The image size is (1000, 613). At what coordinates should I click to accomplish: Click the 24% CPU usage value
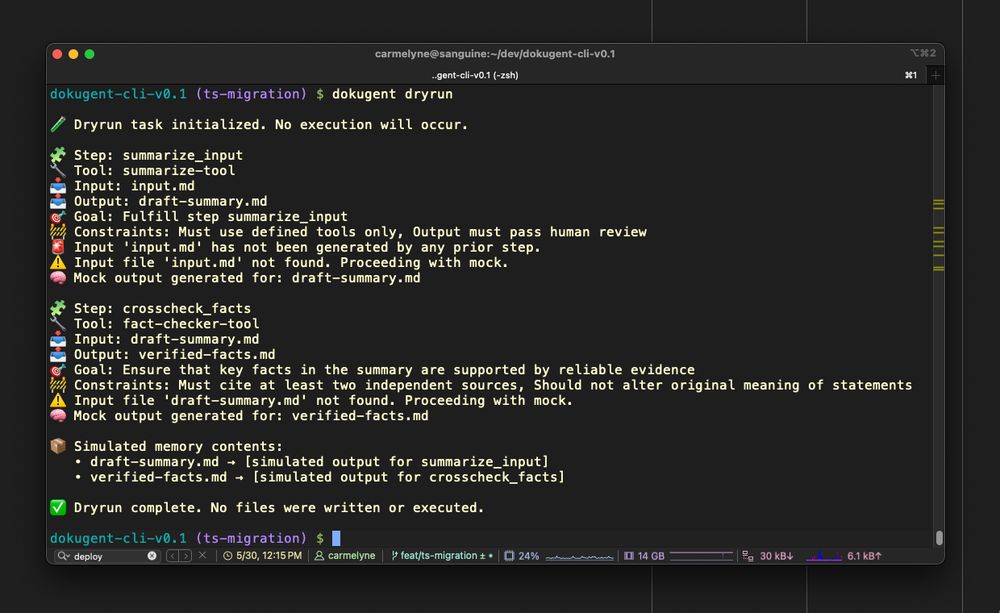pyautogui.click(x=528, y=556)
